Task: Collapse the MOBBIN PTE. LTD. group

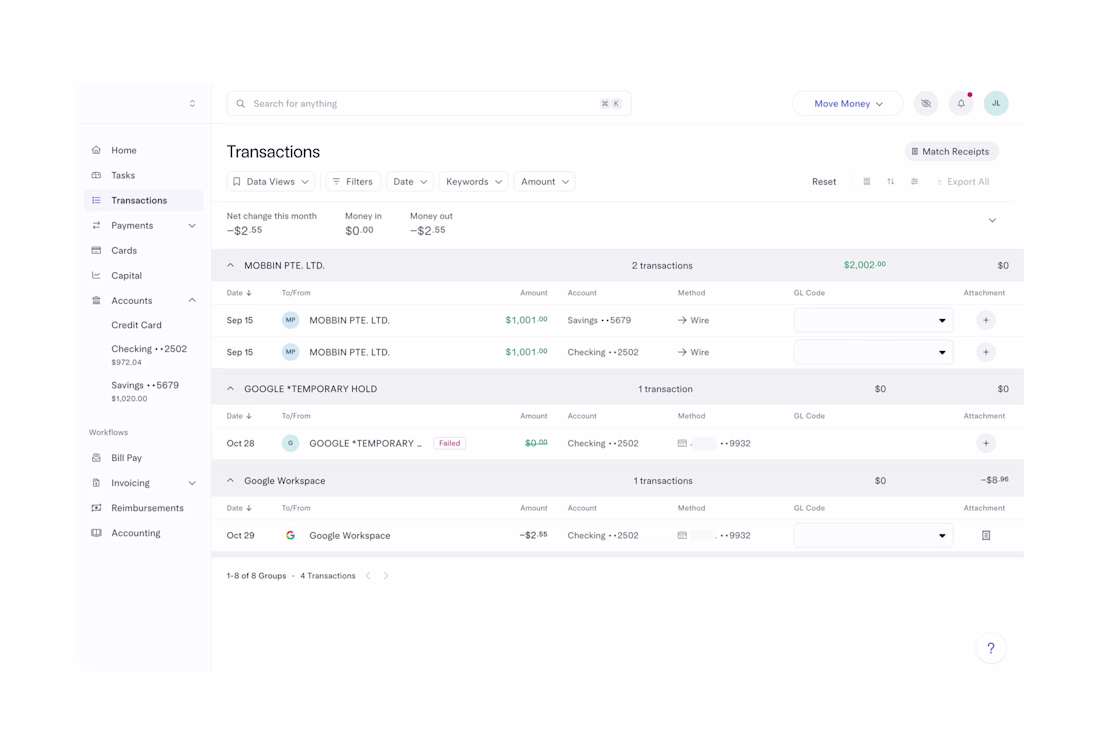Action: (231, 266)
